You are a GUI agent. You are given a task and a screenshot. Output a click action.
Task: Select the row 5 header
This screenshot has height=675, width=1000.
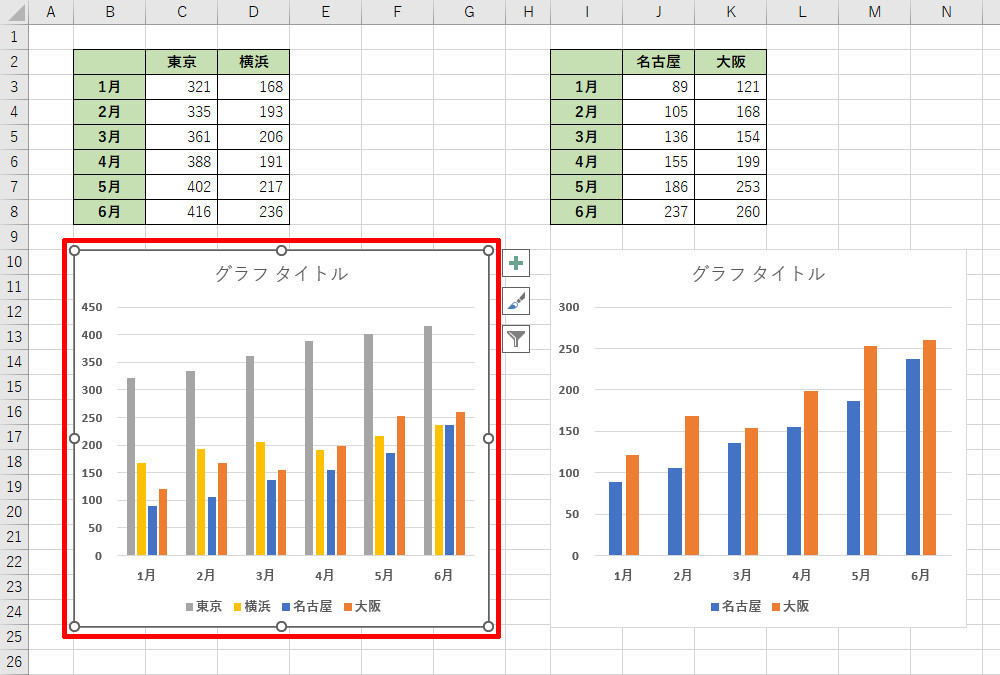point(14,137)
